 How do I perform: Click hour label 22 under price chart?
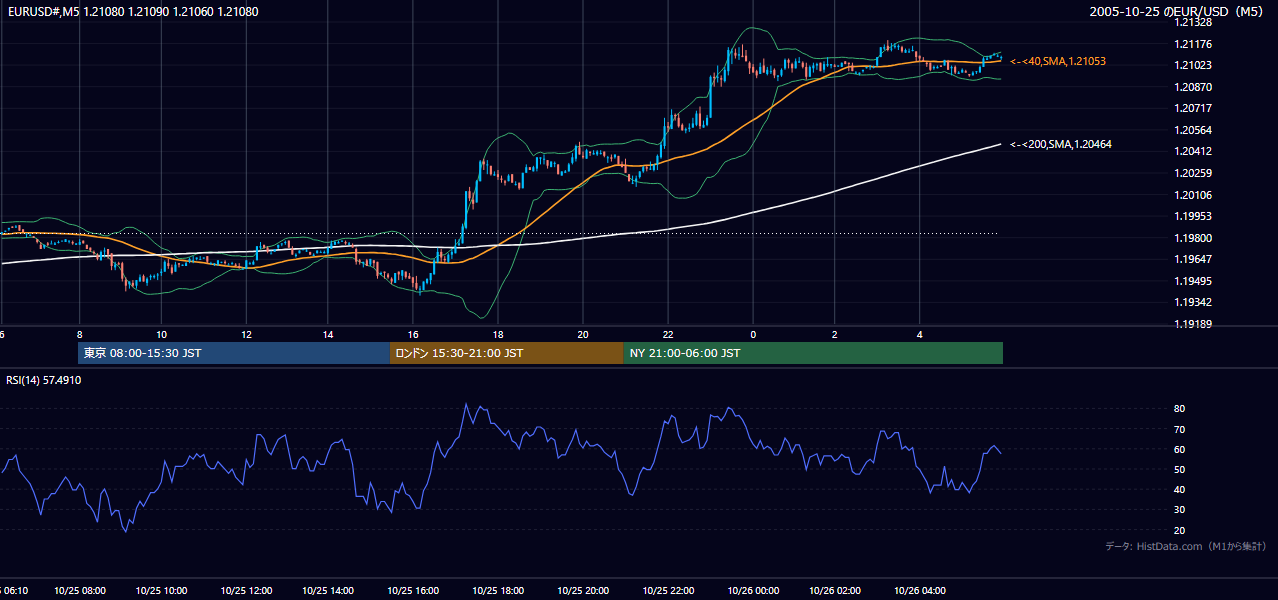(668, 334)
